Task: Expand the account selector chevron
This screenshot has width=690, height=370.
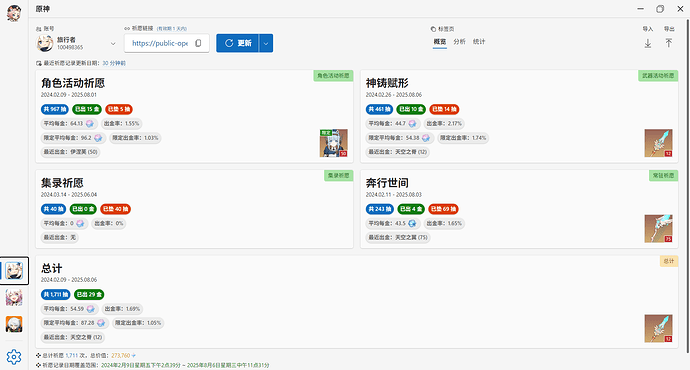Action: click(x=113, y=44)
